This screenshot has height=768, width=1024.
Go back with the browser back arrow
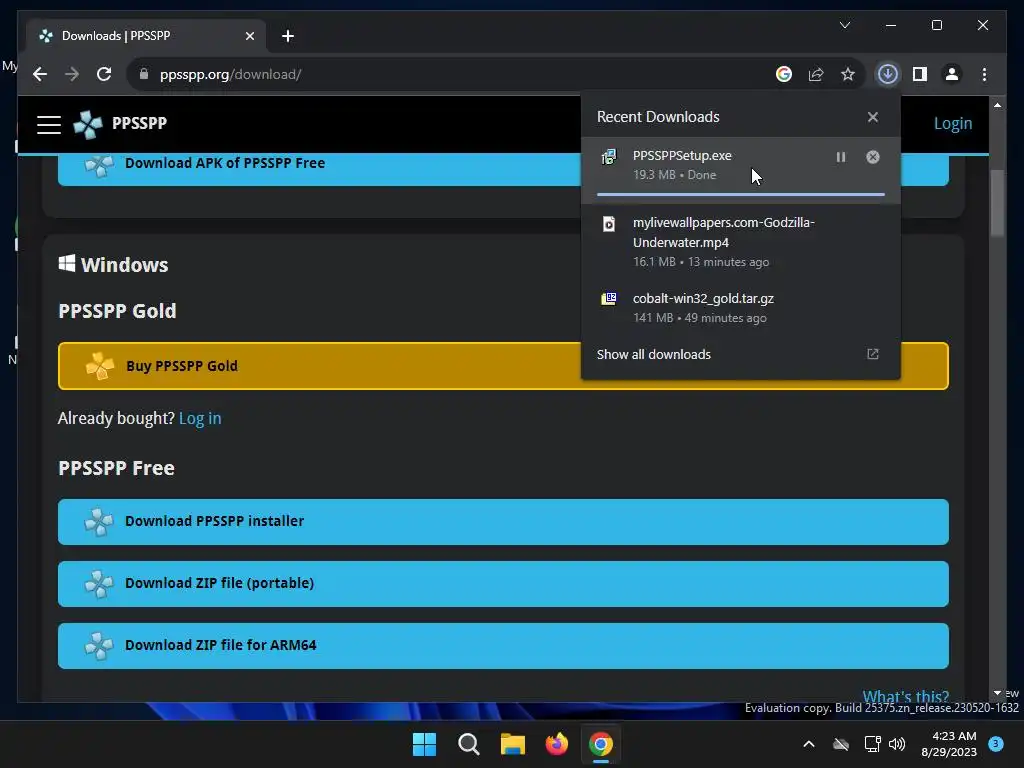point(40,74)
